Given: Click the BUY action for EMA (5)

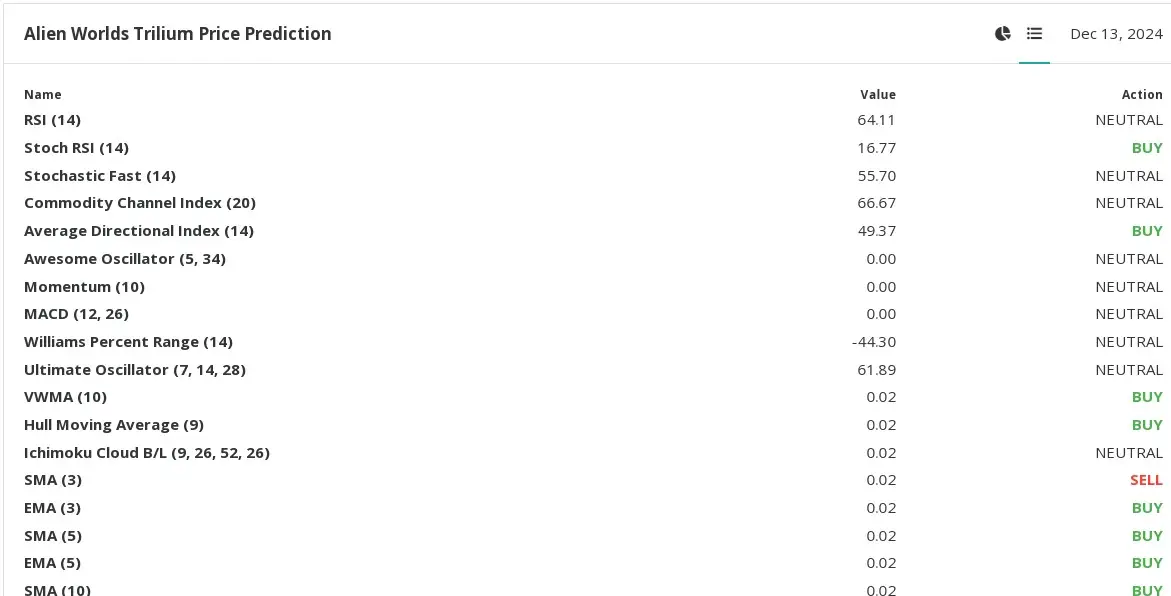Looking at the screenshot, I should 1147,563.
